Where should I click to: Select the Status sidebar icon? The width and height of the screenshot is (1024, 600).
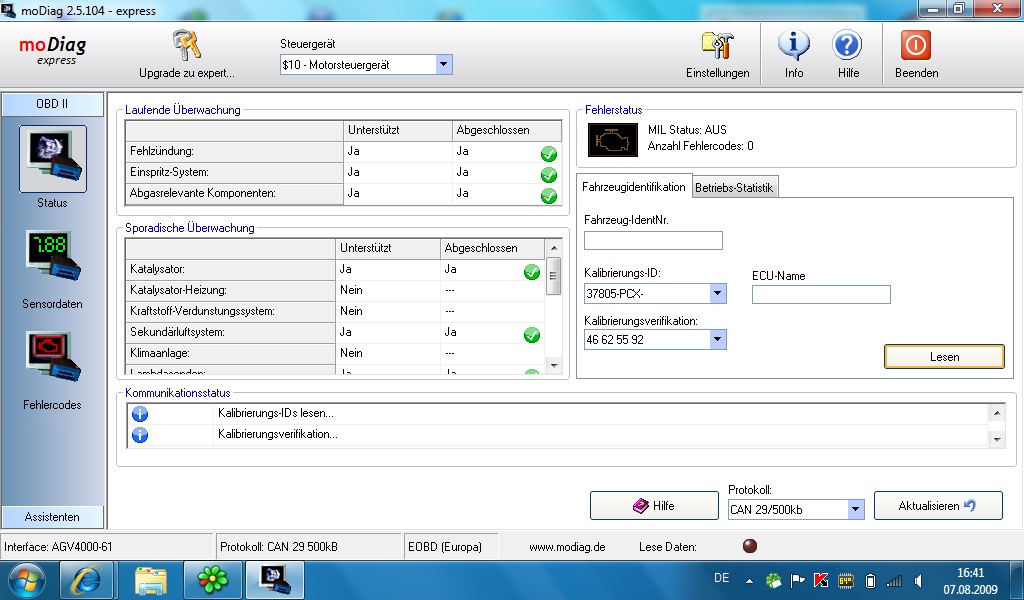[x=52, y=159]
